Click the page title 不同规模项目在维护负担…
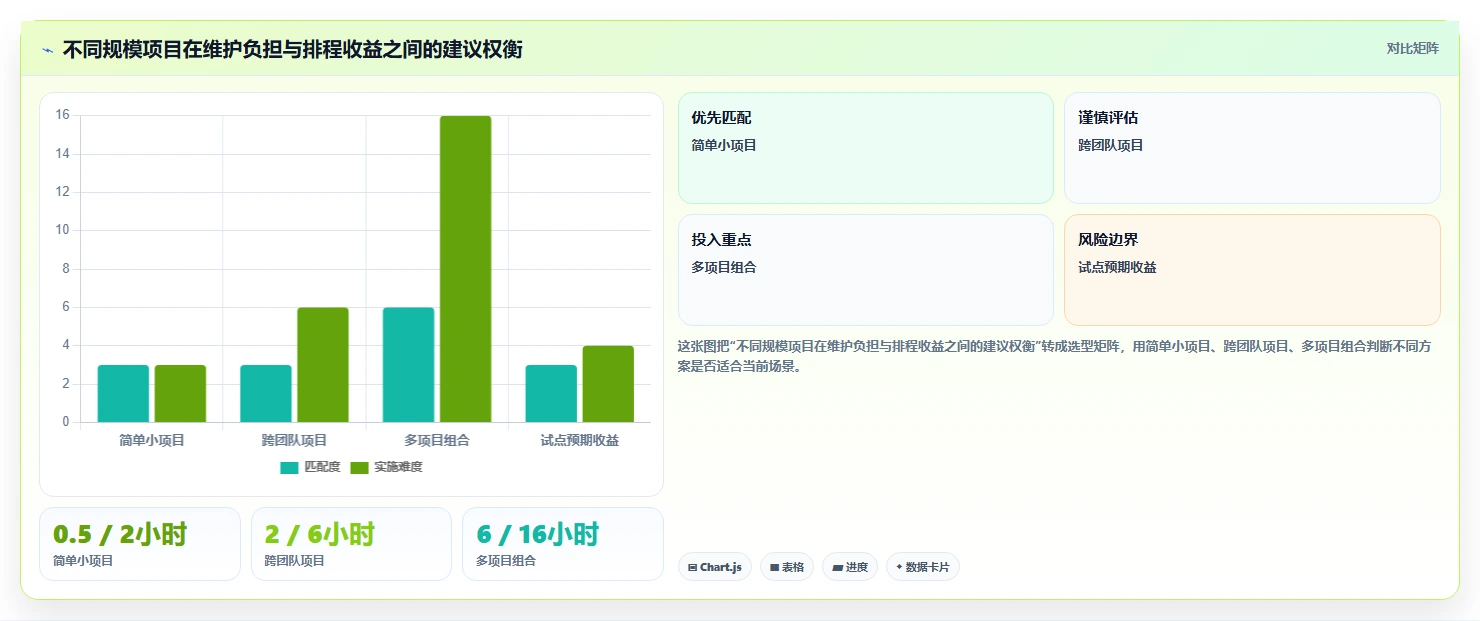Screen dimensions: 1480x621 pos(292,50)
